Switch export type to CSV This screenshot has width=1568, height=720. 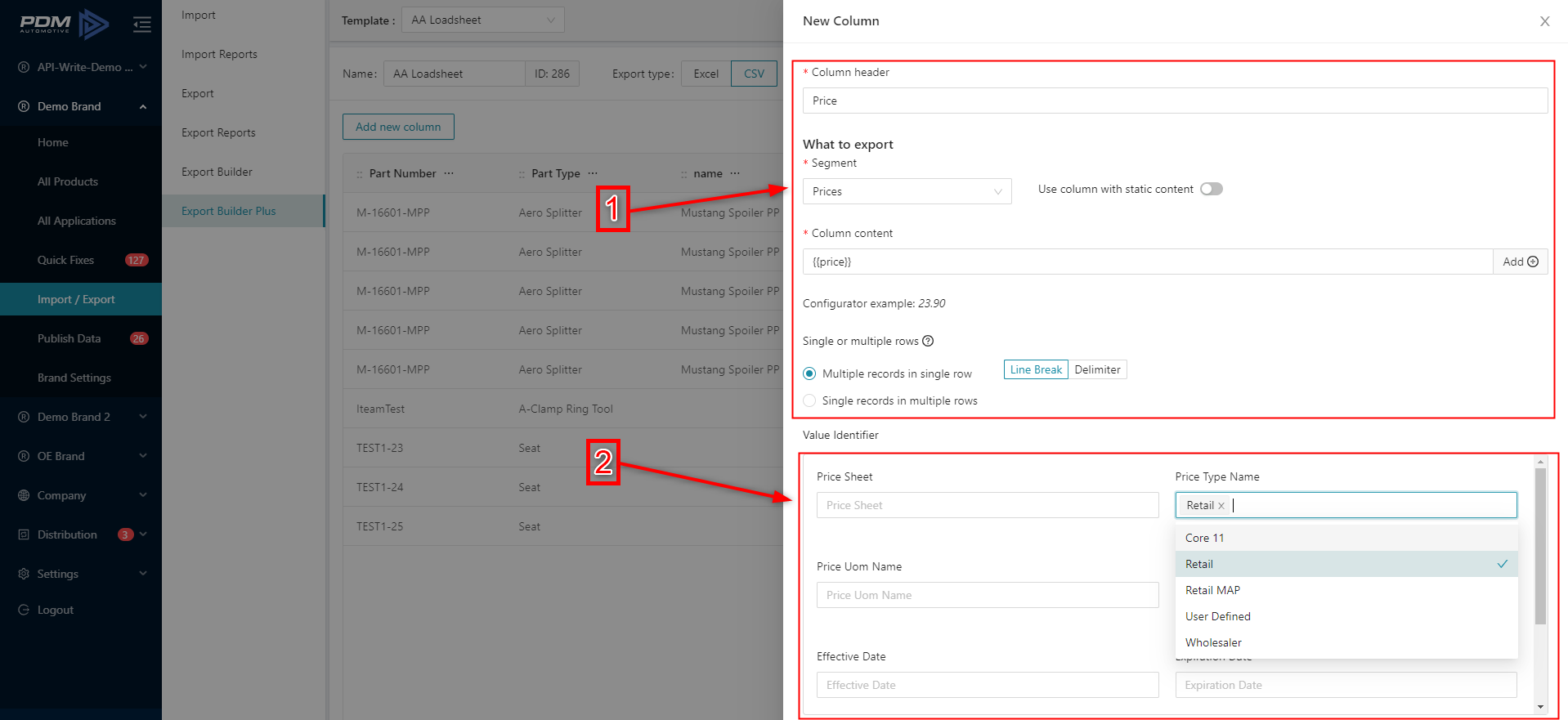tap(754, 74)
